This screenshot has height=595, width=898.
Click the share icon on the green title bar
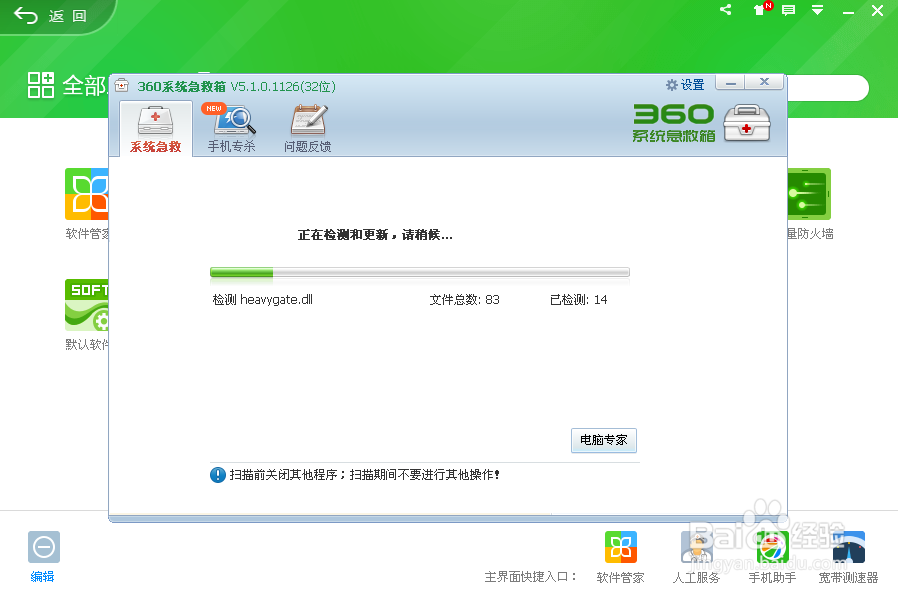coord(725,10)
